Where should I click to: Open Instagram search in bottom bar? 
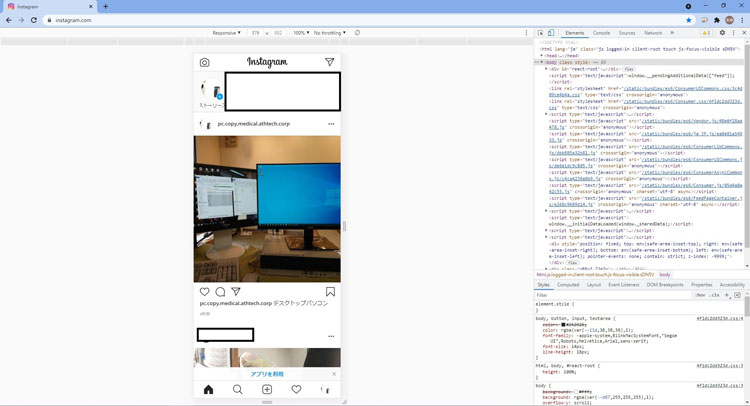click(237, 389)
